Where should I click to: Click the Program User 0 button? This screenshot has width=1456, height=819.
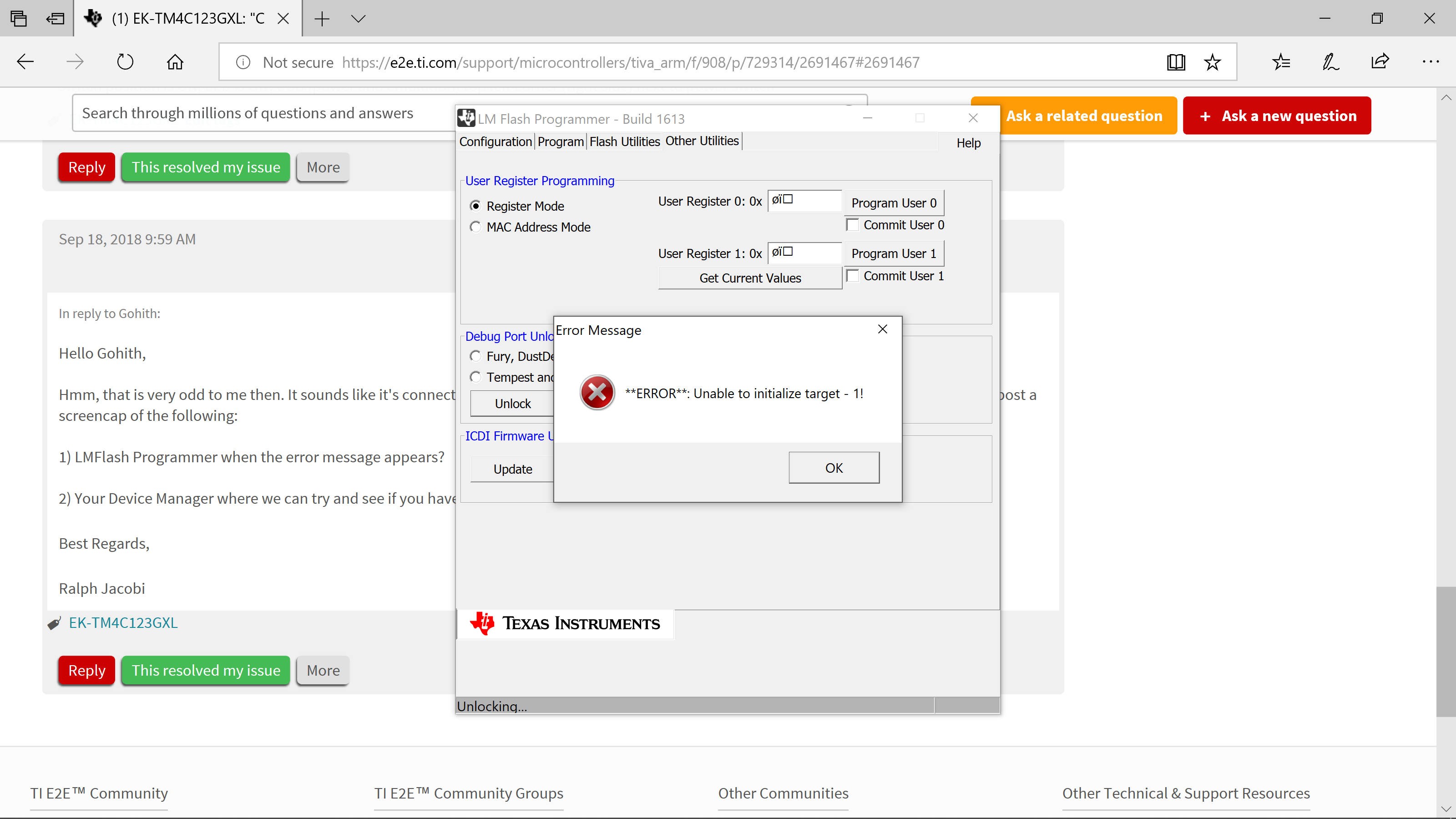pos(894,202)
